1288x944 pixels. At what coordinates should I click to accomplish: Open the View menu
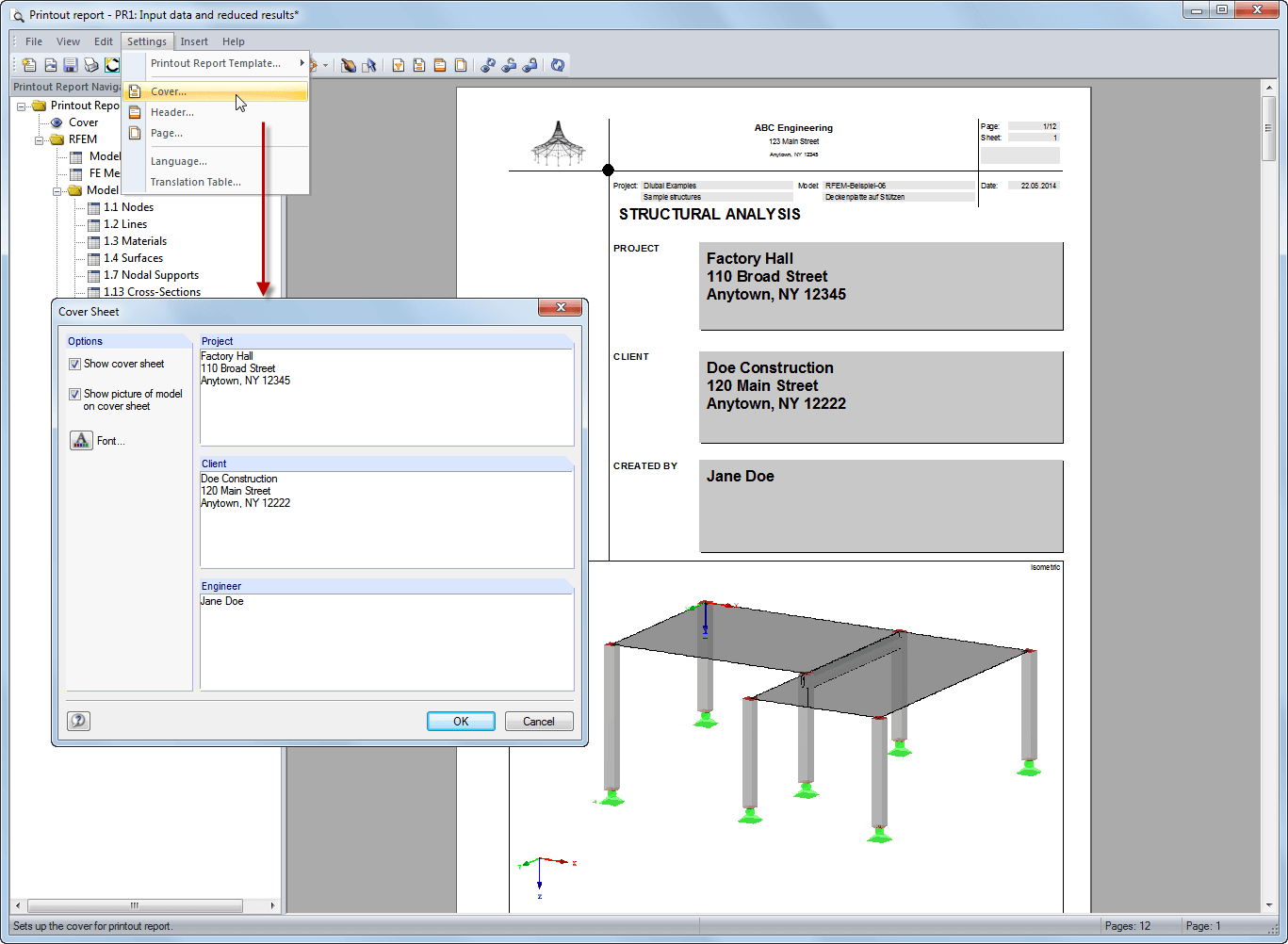click(69, 41)
